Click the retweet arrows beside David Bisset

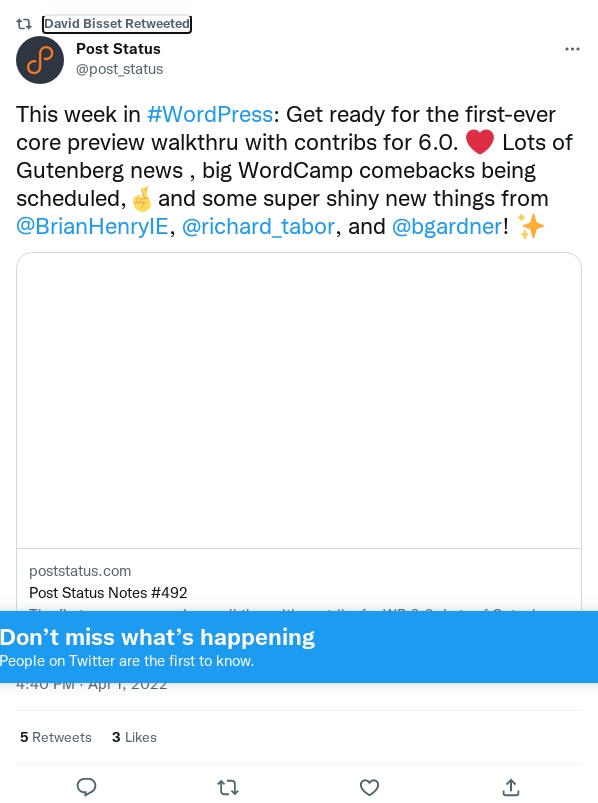[x=24, y=24]
